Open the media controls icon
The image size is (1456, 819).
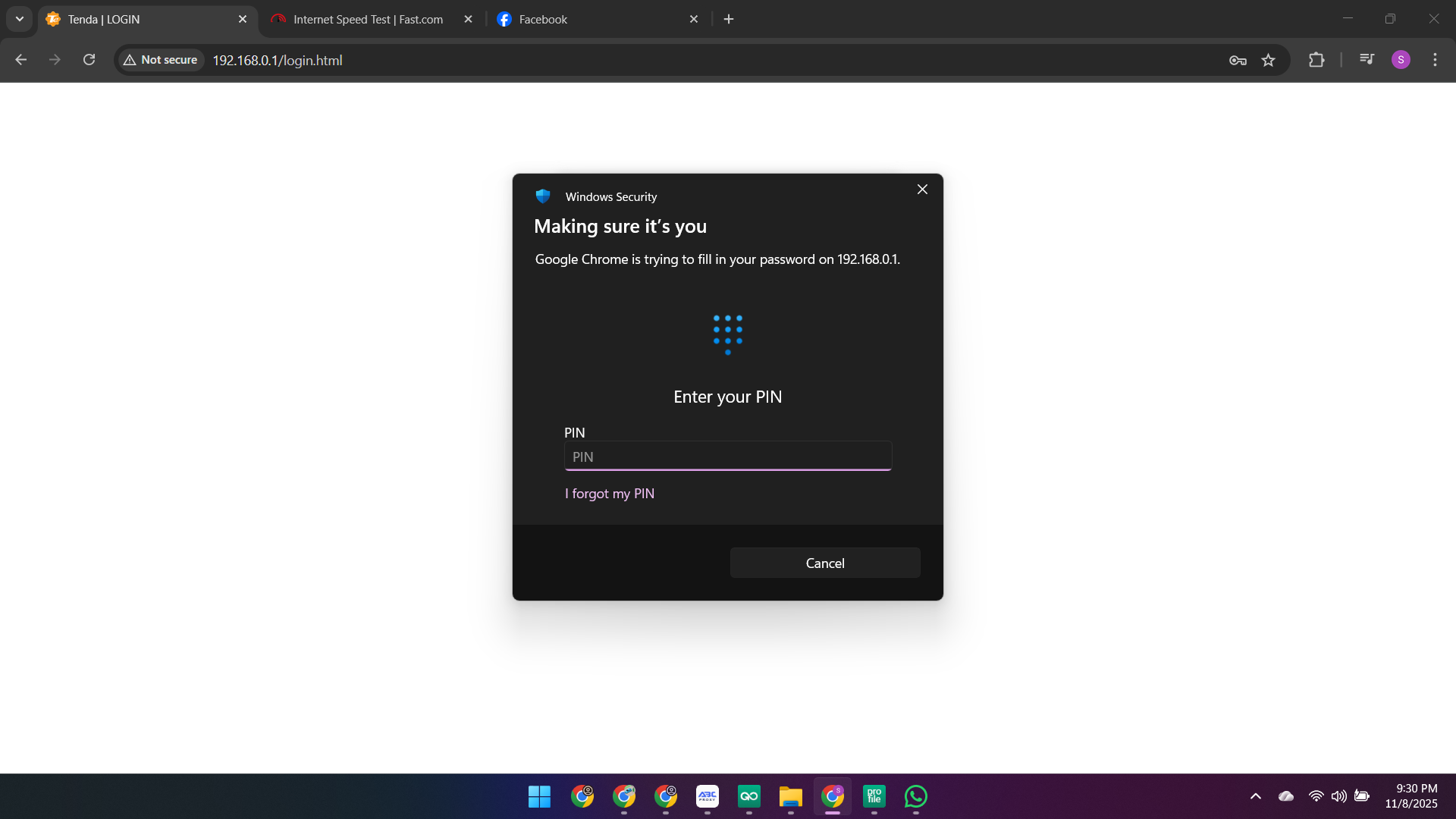[x=1367, y=59]
